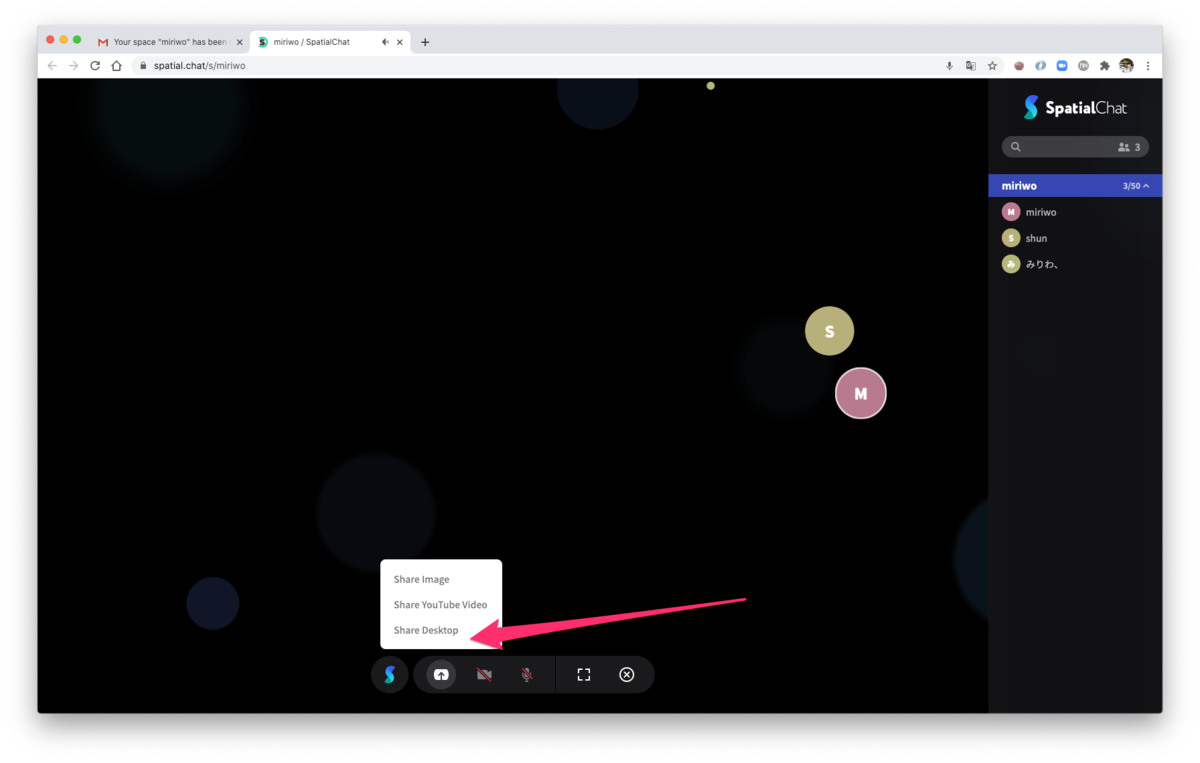Click the gray round extension icon
Image resolution: width=1200 pixels, height=763 pixels.
click(1083, 66)
